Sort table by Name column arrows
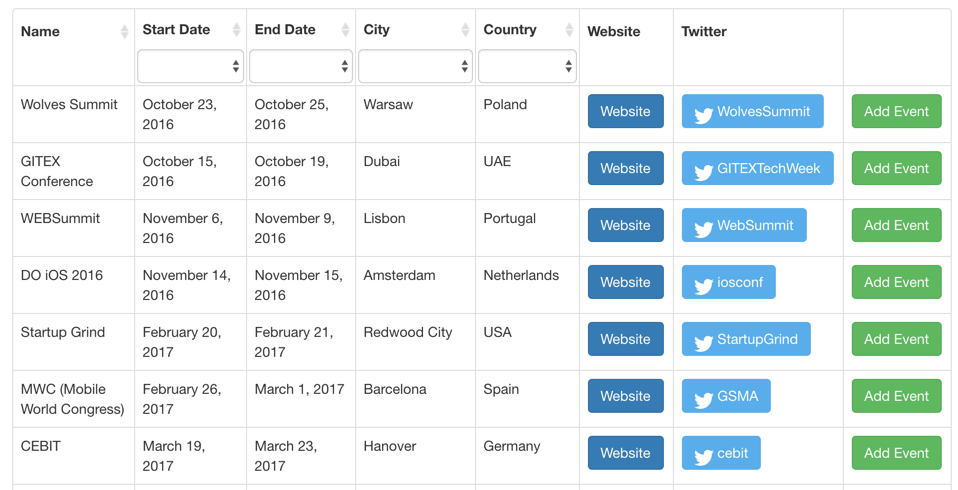Viewport: 958px width, 490px height. coord(125,32)
